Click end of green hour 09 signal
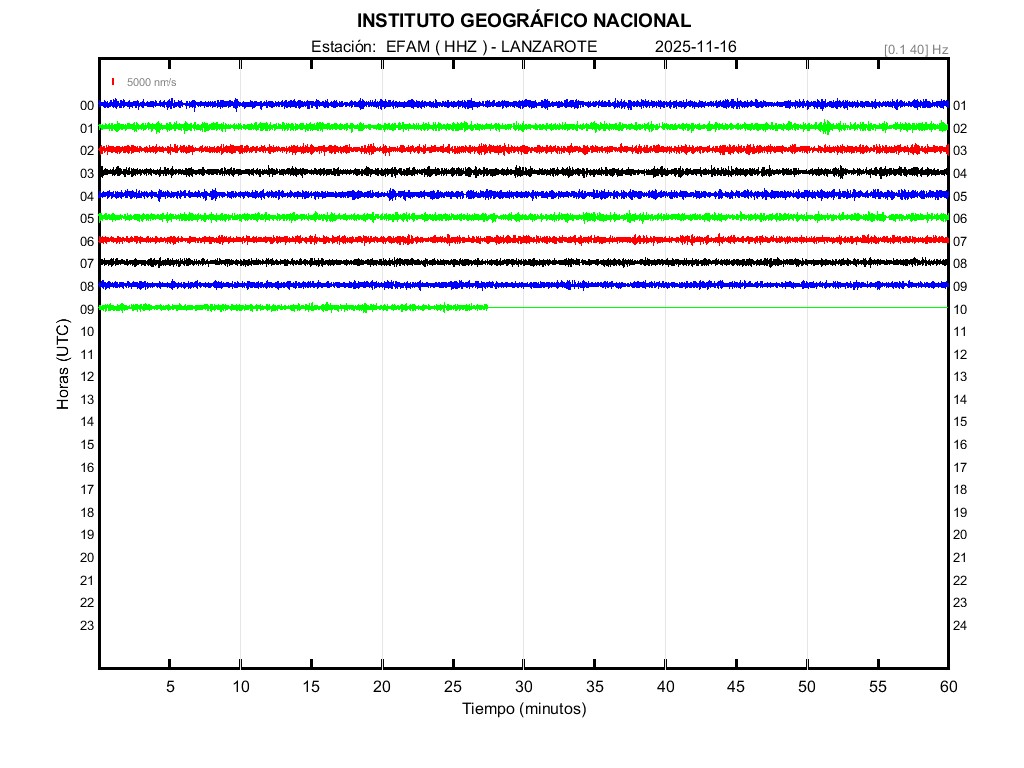The image size is (1024, 768). [x=487, y=307]
